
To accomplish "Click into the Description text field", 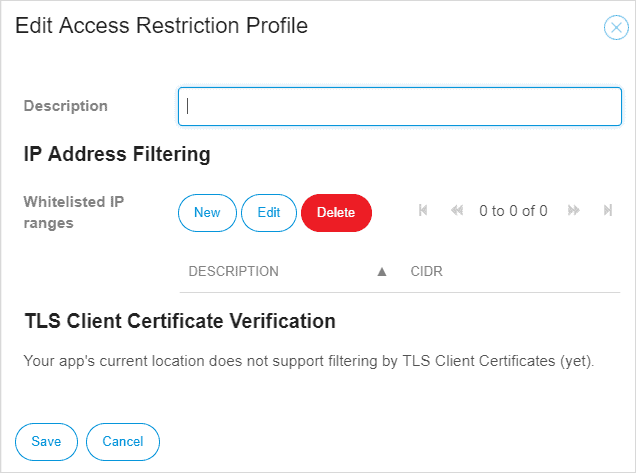I will pos(400,107).
